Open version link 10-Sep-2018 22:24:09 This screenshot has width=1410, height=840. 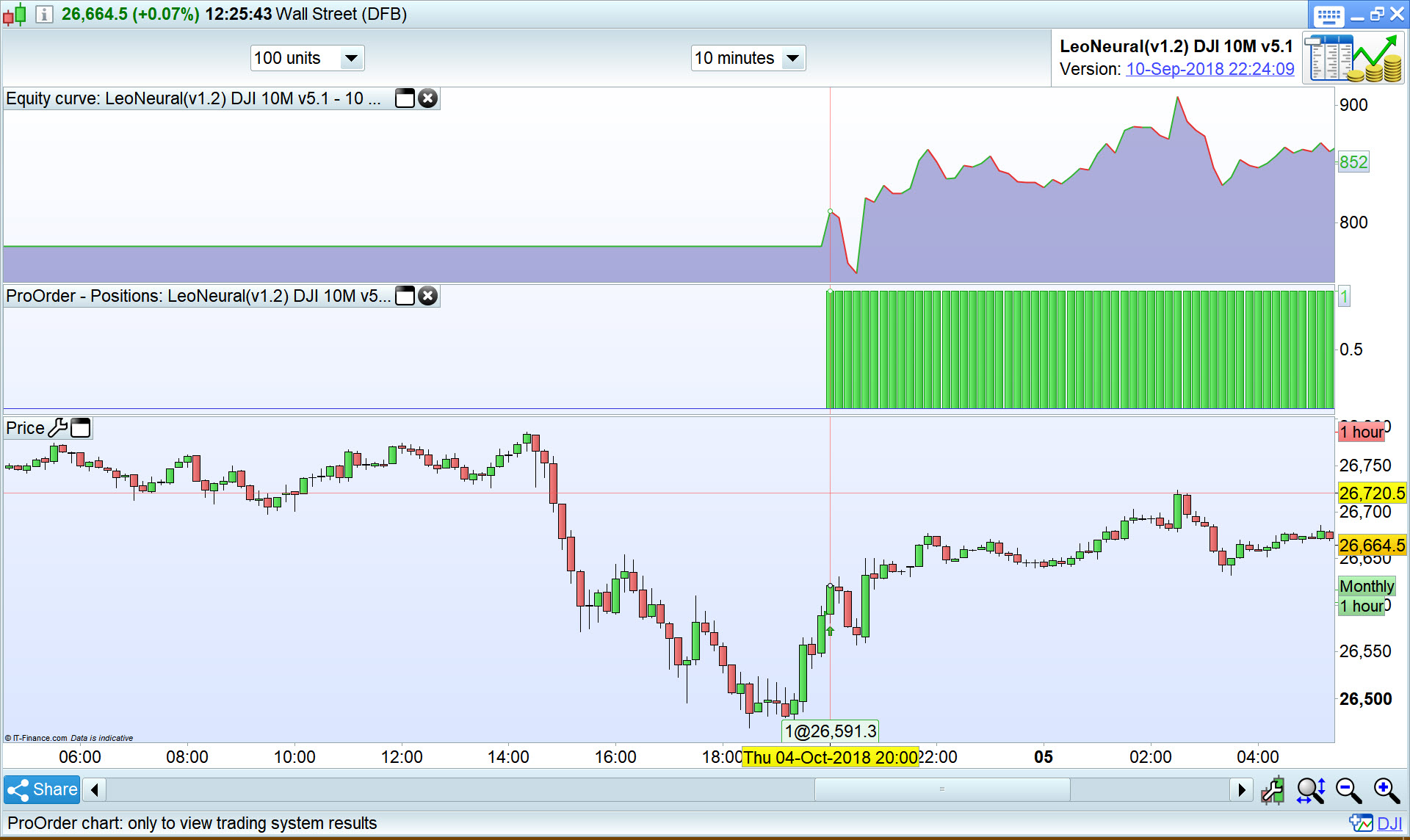1210,69
